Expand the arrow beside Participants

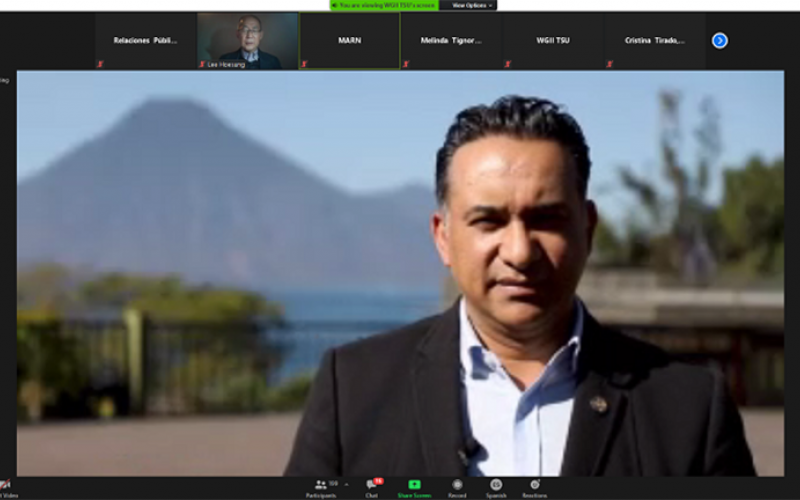[347, 485]
